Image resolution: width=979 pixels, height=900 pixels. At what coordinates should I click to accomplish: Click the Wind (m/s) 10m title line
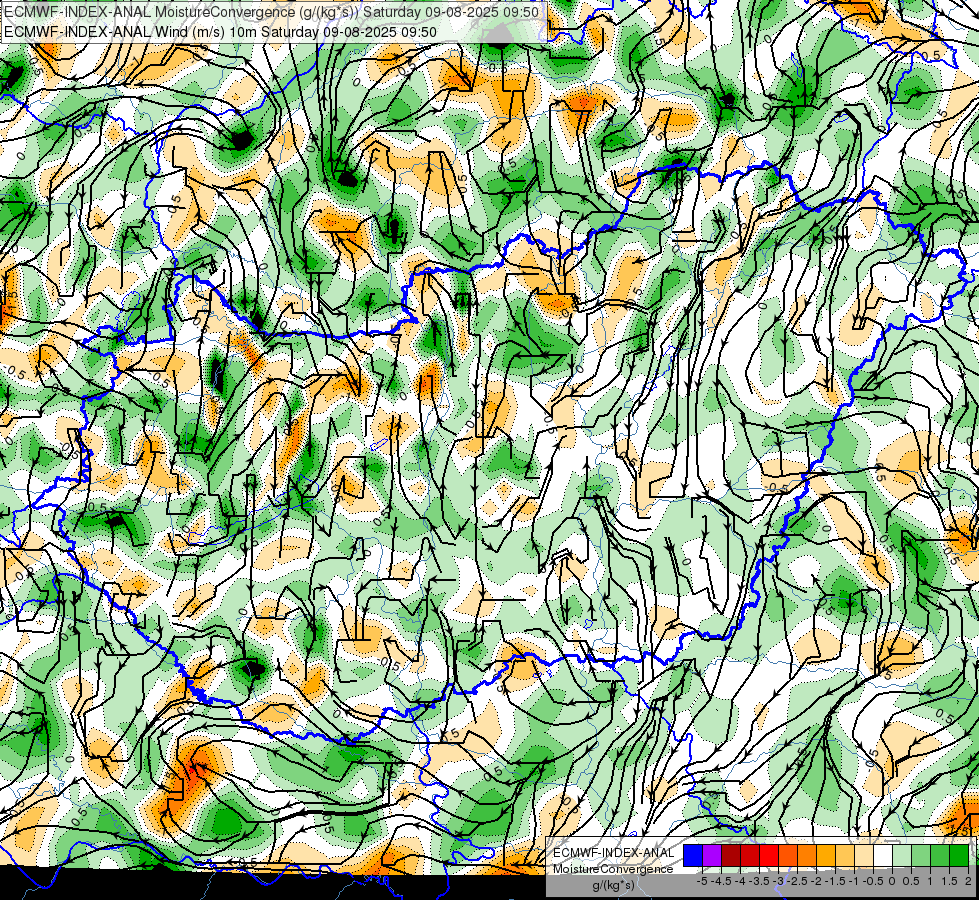point(220,32)
